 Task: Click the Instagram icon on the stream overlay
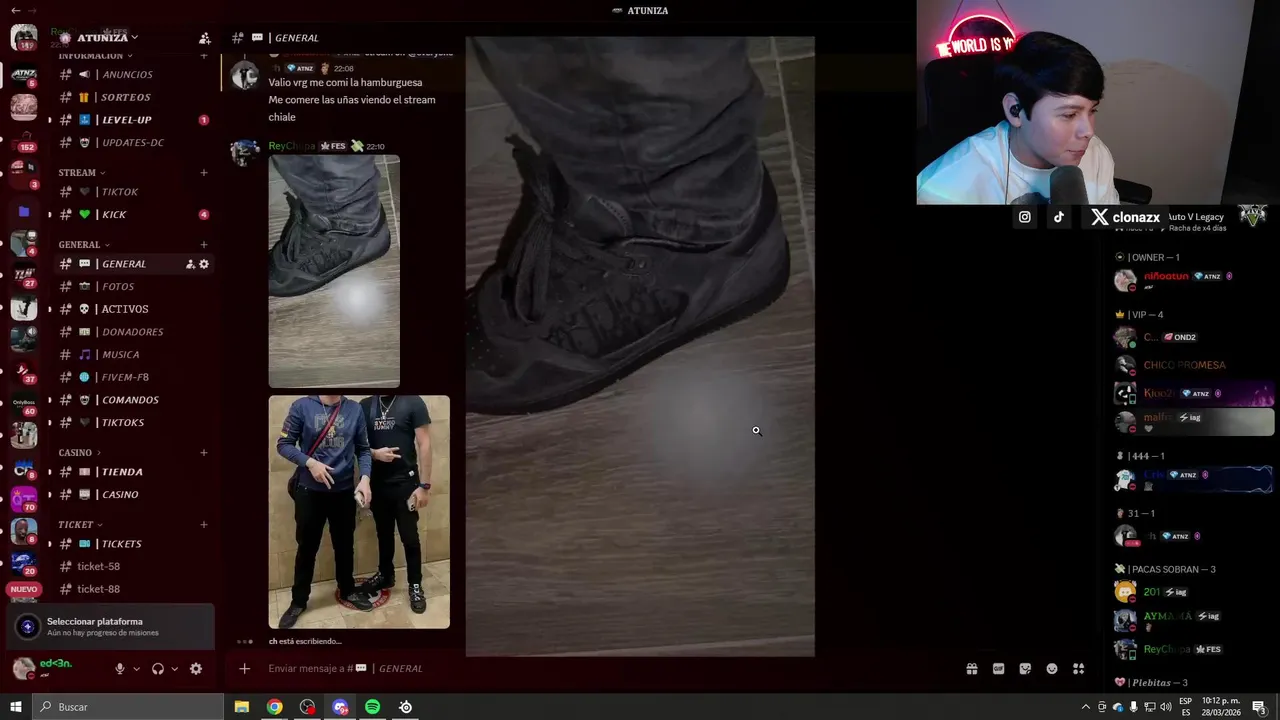point(1025,217)
